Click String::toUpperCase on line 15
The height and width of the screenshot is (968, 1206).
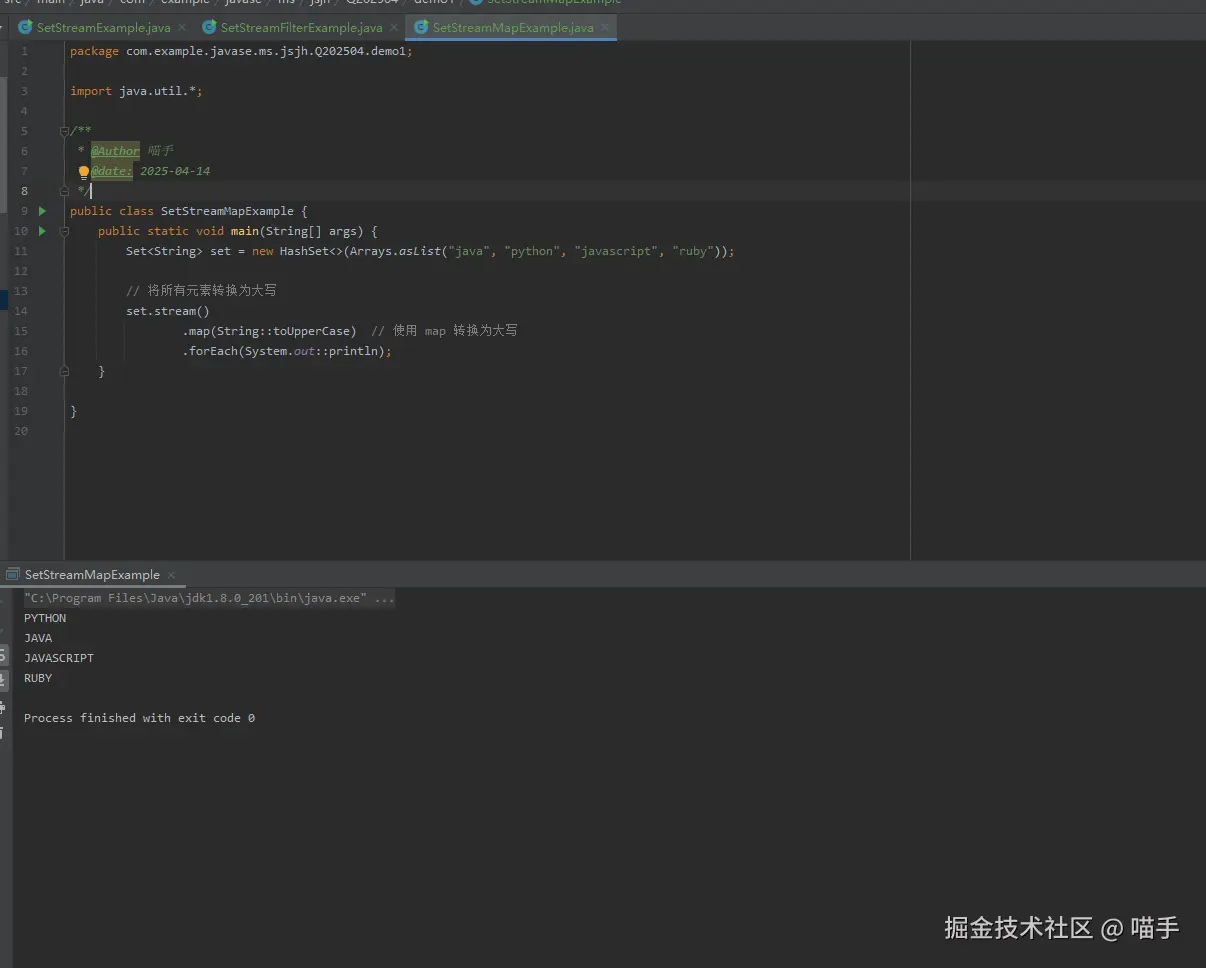[x=285, y=331]
